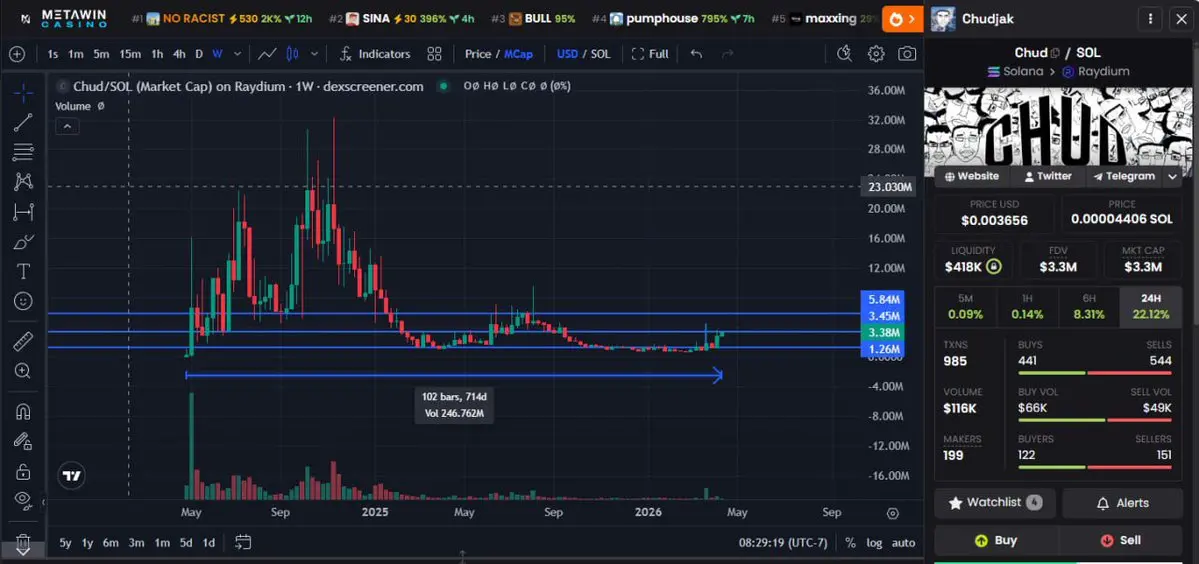This screenshot has width=1199, height=564.
Task: Click the add symbol plus icon
Action: pos(17,54)
